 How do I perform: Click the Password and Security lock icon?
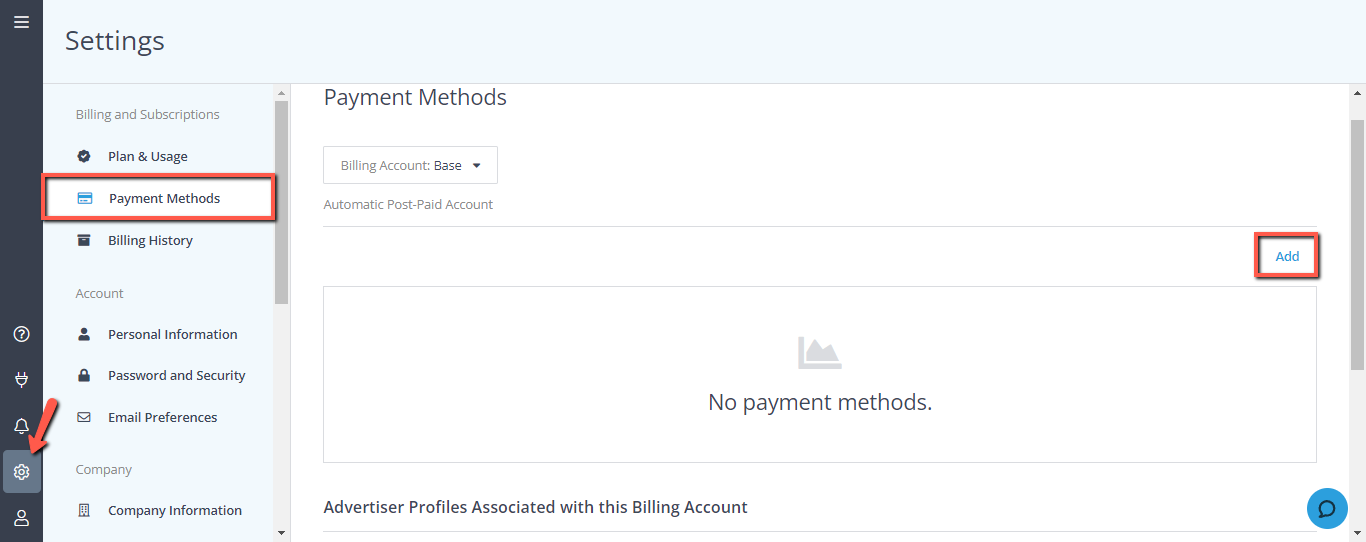(x=84, y=375)
